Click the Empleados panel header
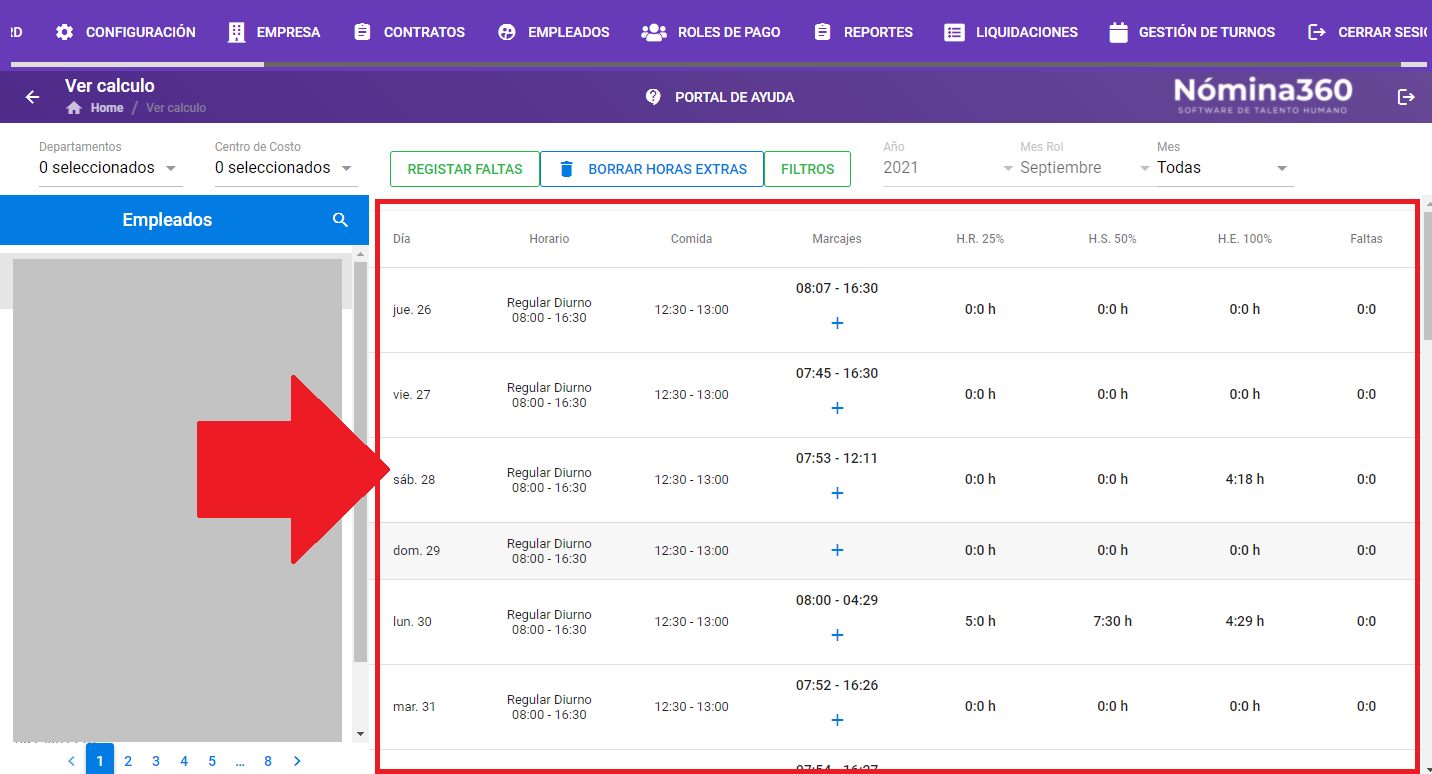This screenshot has width=1432, height=774. [x=184, y=220]
